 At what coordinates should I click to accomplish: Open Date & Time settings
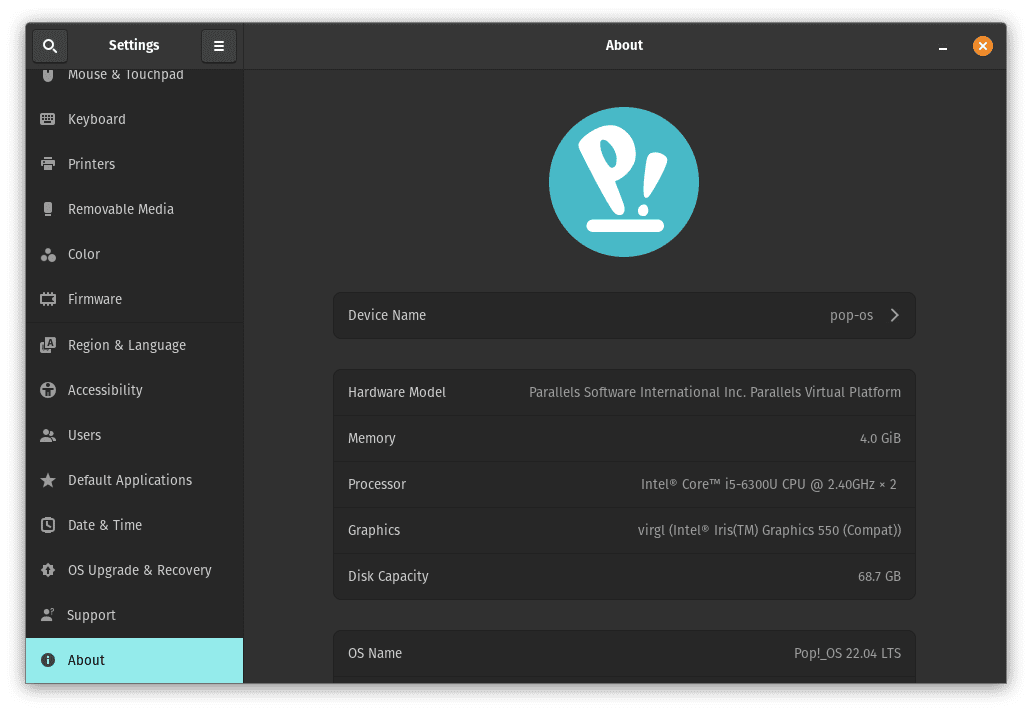pos(134,525)
